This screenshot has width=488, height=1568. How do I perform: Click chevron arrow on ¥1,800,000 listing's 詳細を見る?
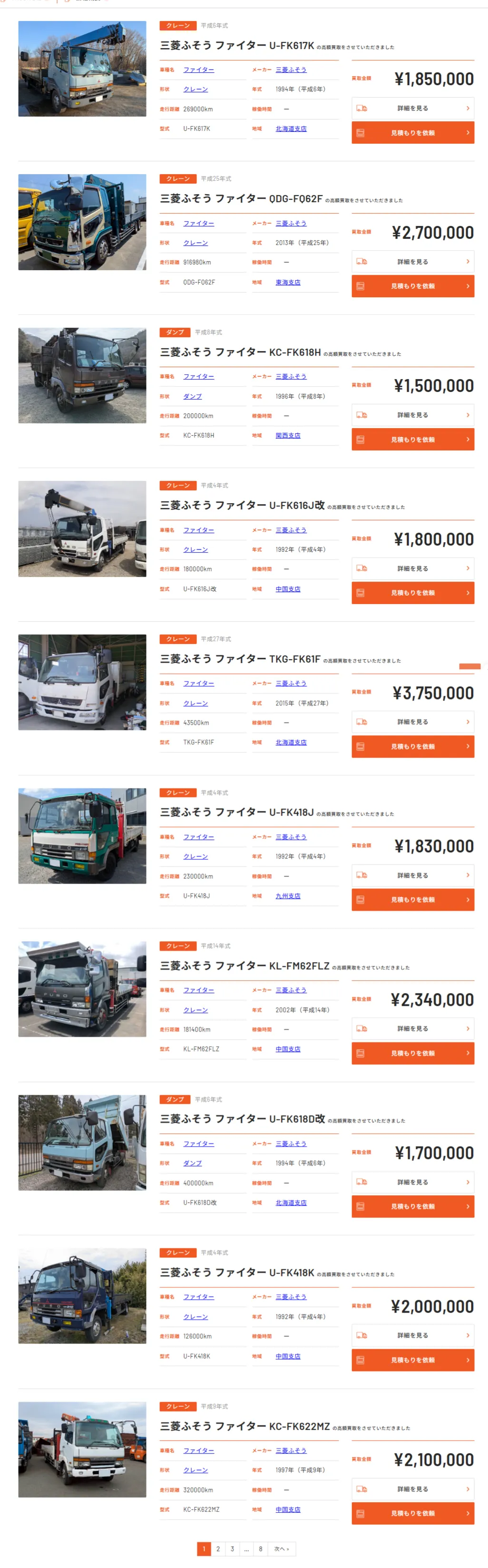468,568
